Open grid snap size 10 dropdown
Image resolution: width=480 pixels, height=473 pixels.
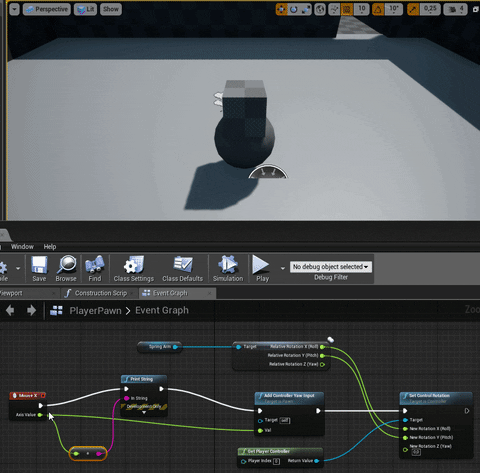click(362, 9)
